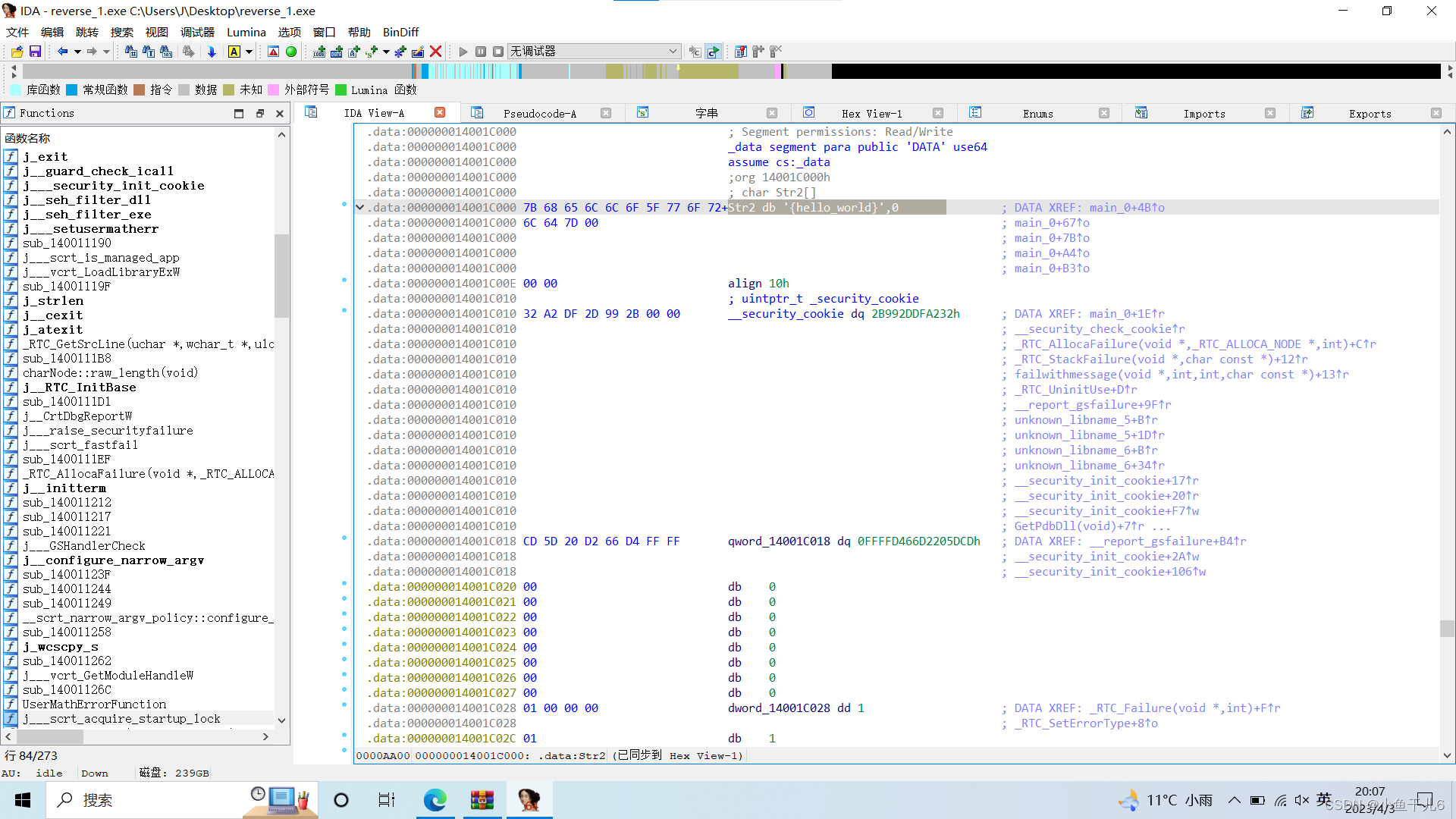1456x819 pixels.
Task: Click the red X delete icon
Action: tap(436, 52)
